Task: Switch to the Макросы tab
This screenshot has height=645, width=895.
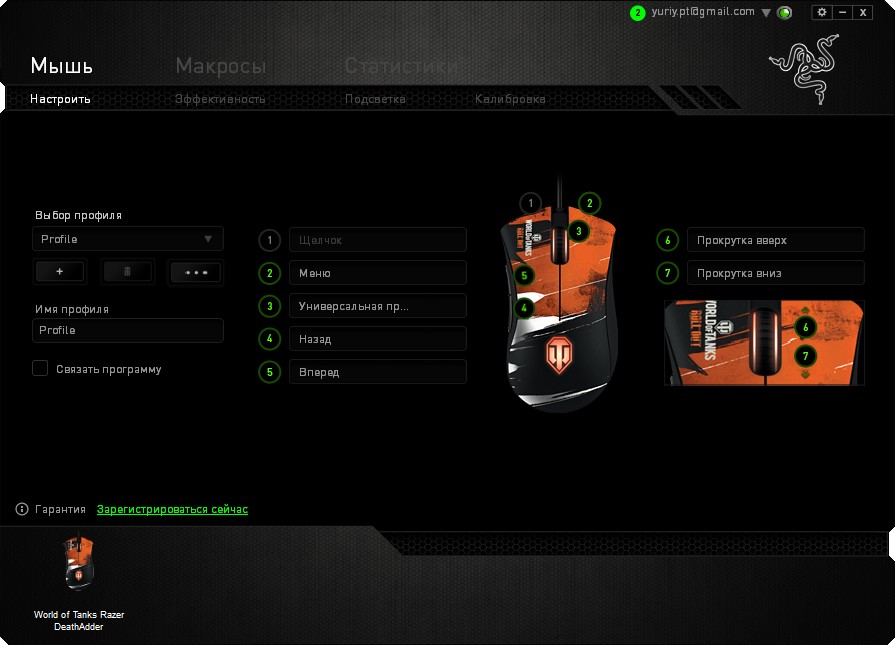Action: point(221,66)
